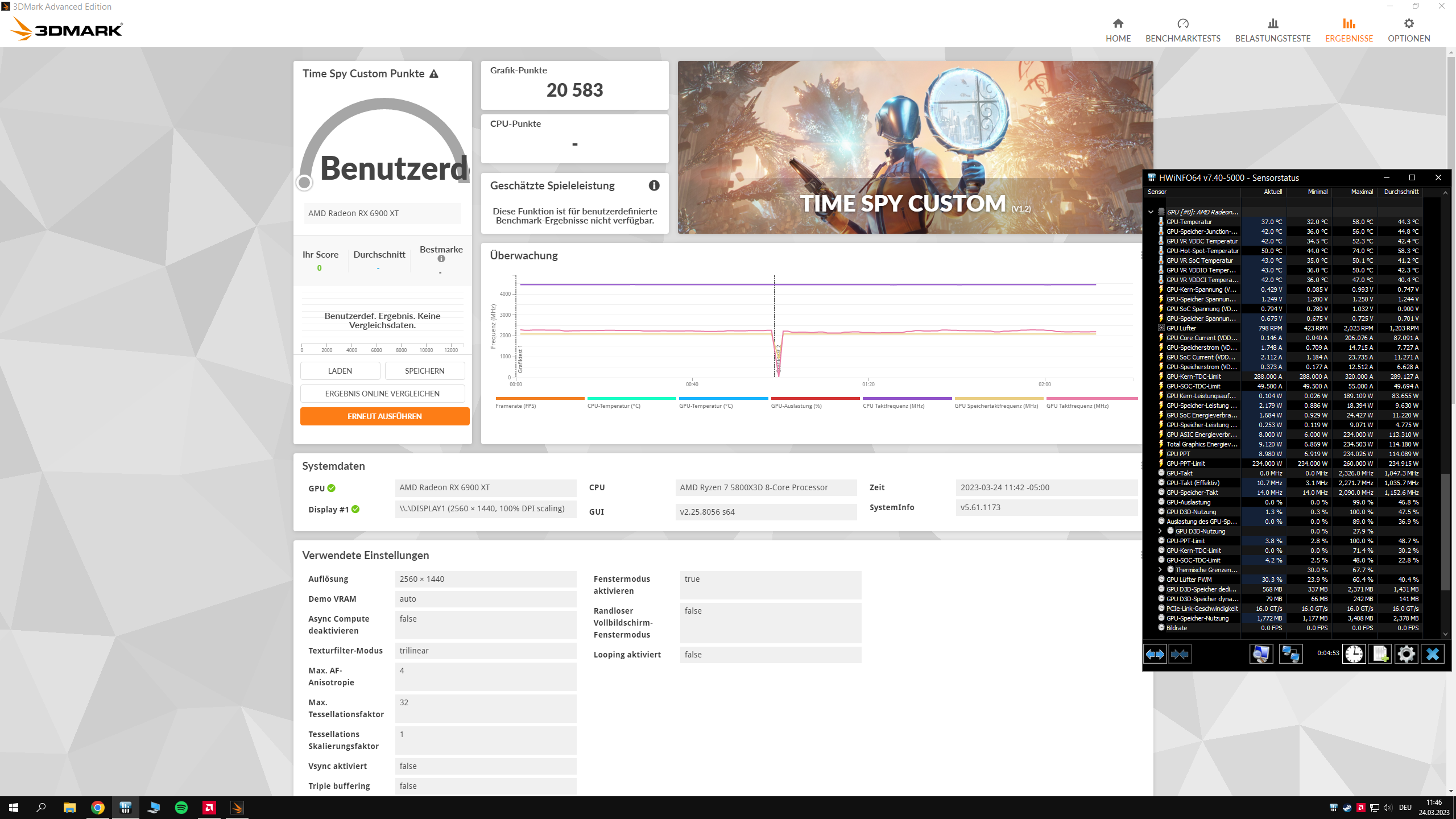Viewport: 1456px width, 819px height.
Task: Collapse the GPU [#0] AMD Radeon sensor group
Action: coord(1151,212)
